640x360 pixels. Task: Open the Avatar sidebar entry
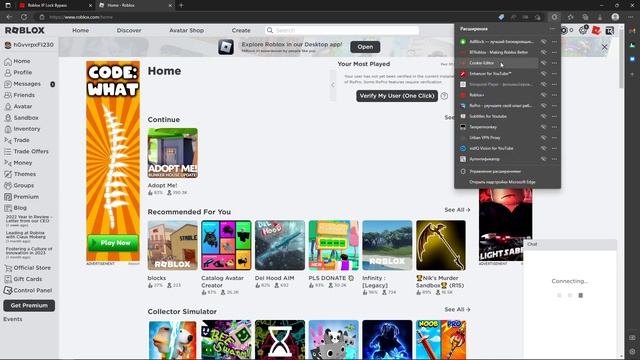pos(18,107)
